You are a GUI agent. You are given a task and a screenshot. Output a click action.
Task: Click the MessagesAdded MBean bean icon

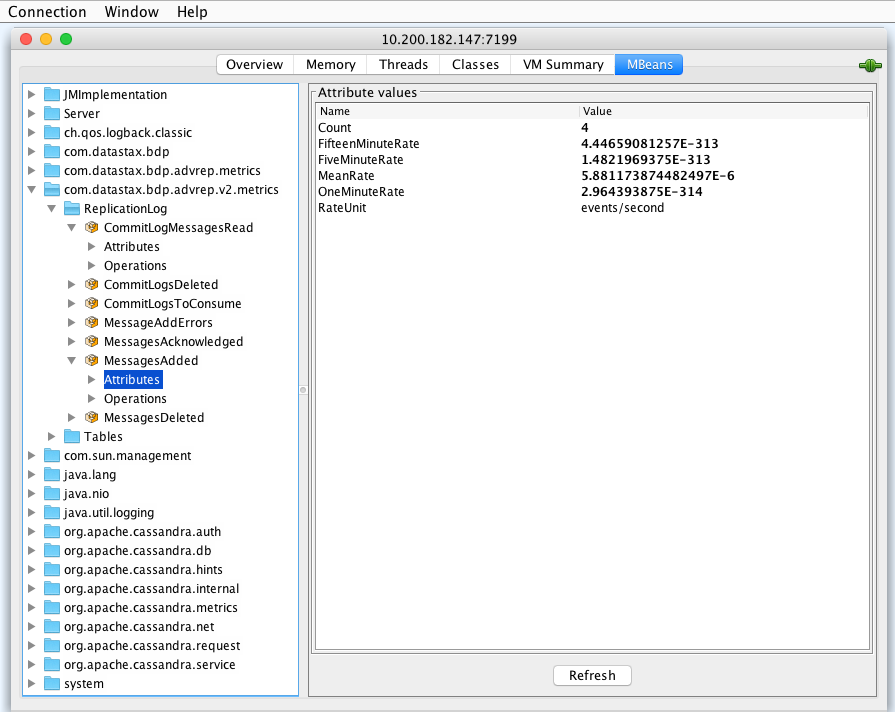coord(91,360)
